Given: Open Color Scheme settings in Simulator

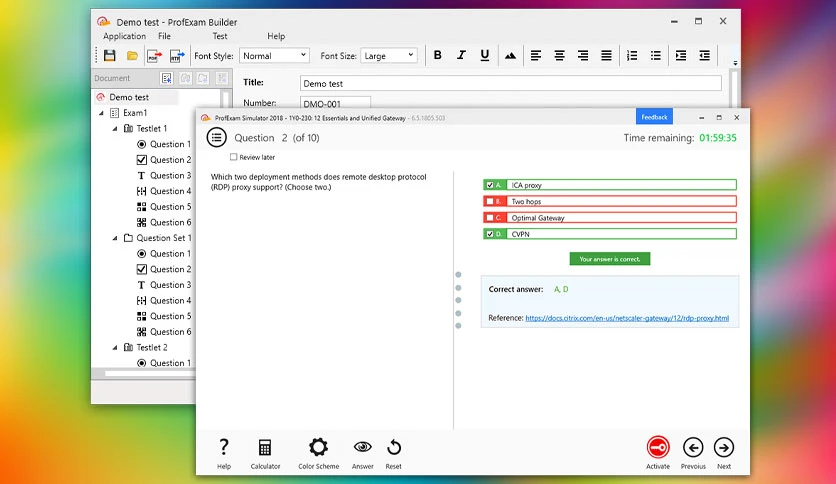Looking at the screenshot, I should [x=318, y=447].
